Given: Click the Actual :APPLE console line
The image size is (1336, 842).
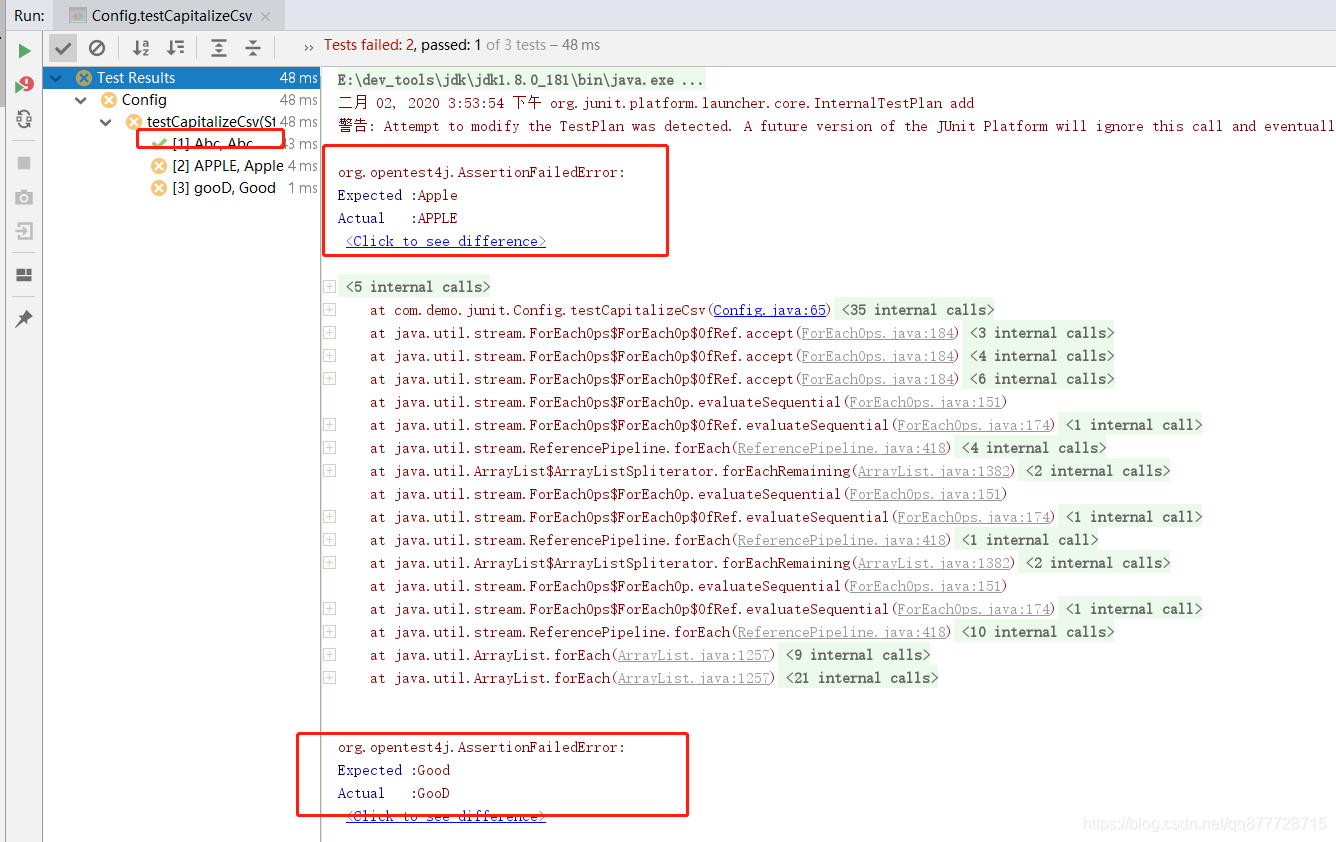Looking at the screenshot, I should (398, 218).
